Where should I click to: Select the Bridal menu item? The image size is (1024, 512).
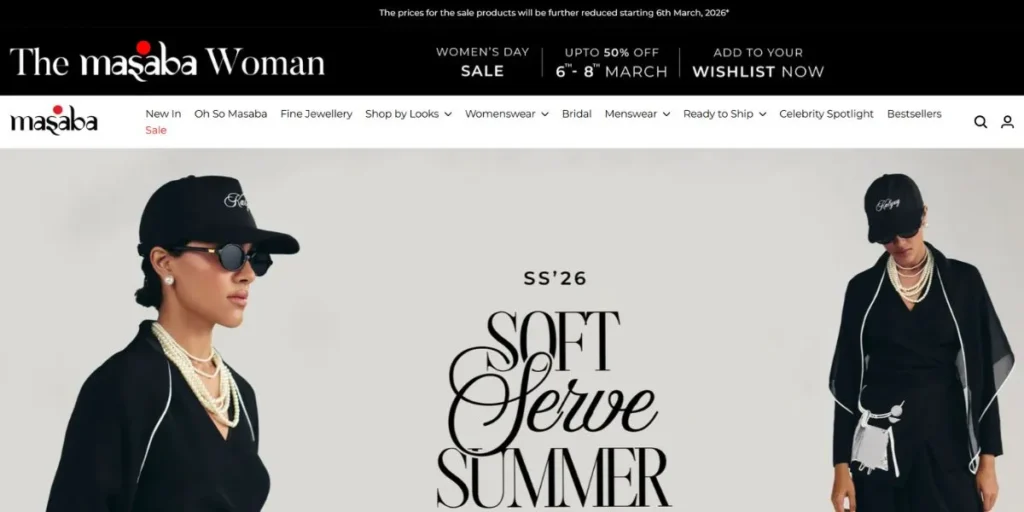[577, 114]
